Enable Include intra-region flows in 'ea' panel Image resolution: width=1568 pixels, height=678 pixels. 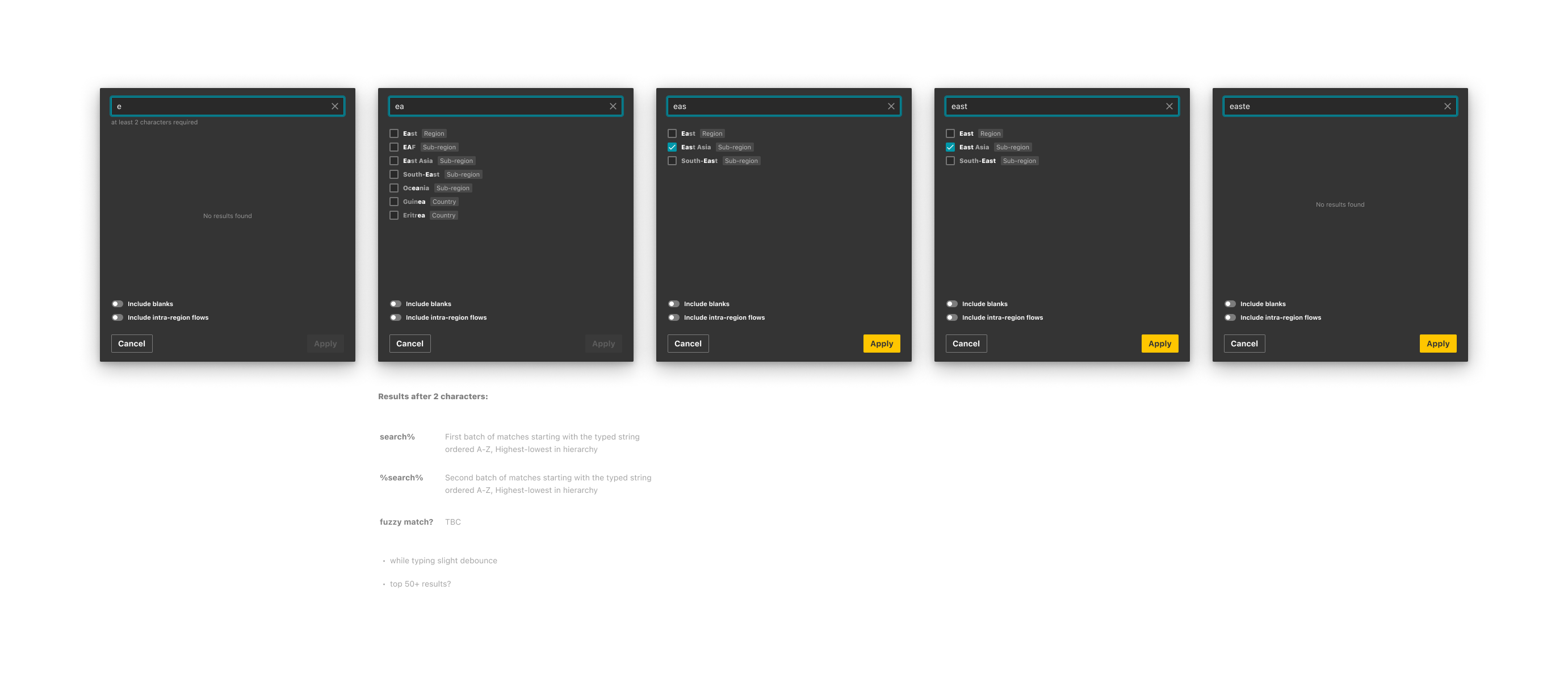(x=396, y=317)
